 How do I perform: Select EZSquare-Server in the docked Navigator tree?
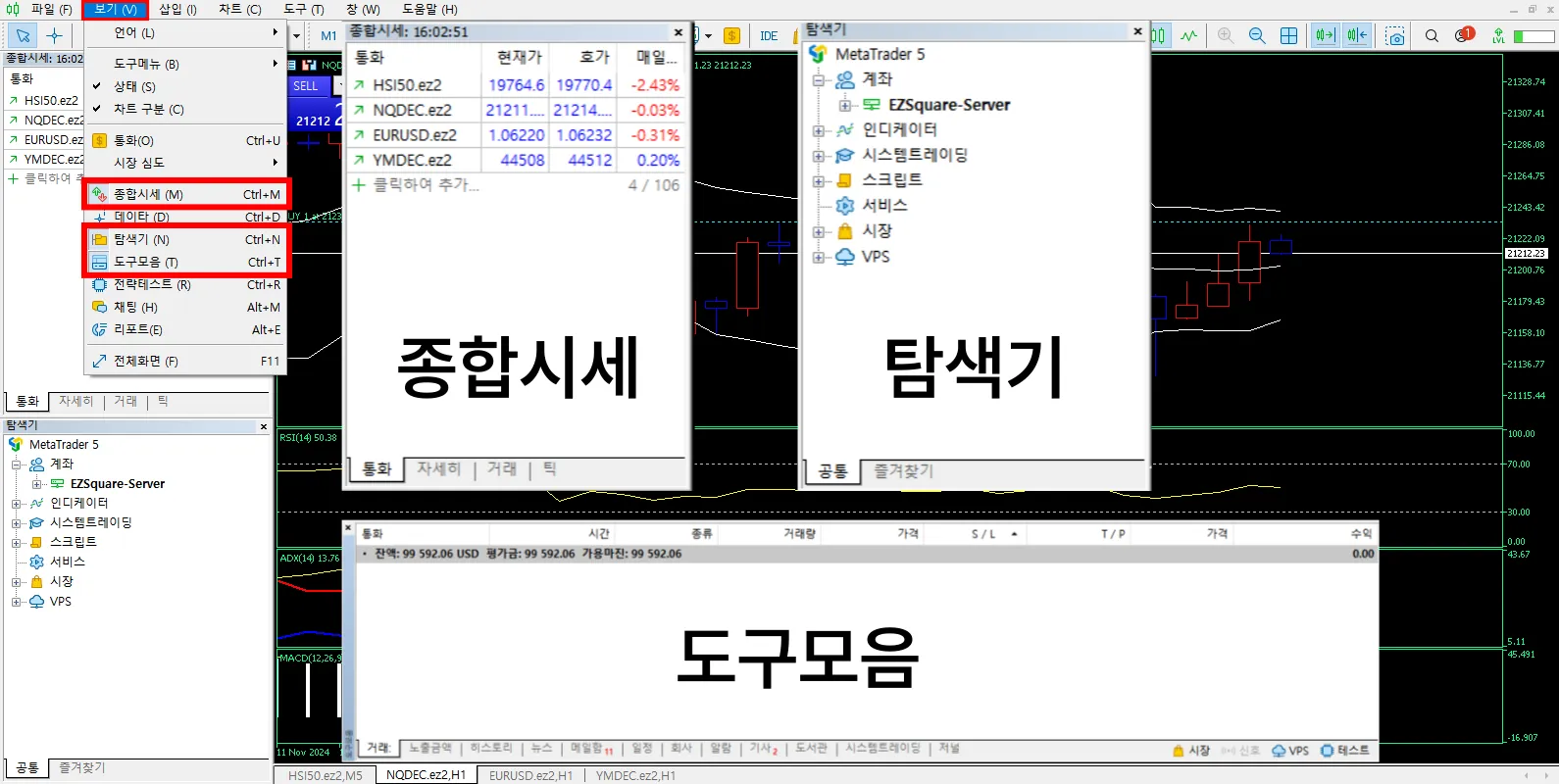(x=118, y=483)
